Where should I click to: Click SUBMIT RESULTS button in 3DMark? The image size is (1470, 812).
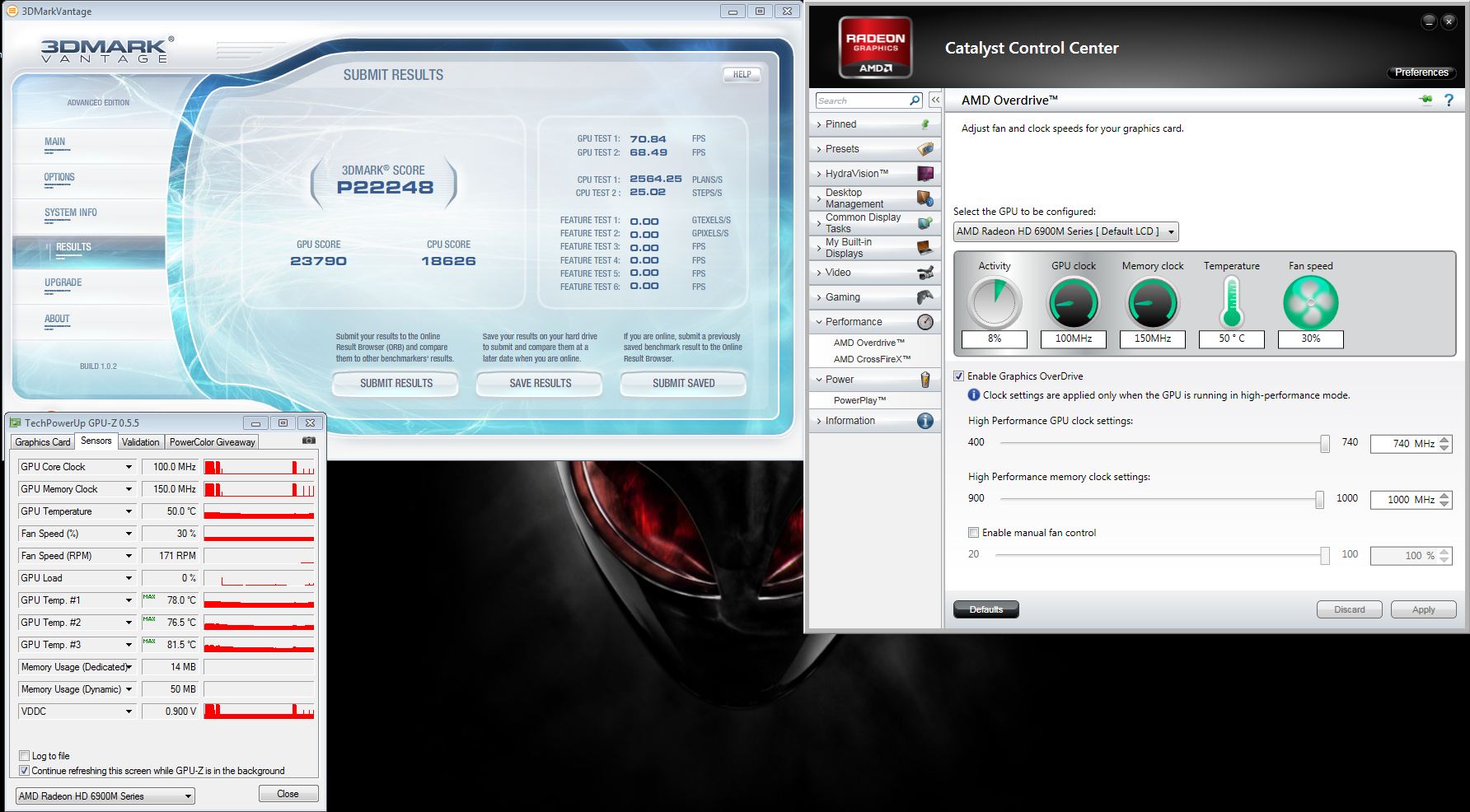[396, 384]
